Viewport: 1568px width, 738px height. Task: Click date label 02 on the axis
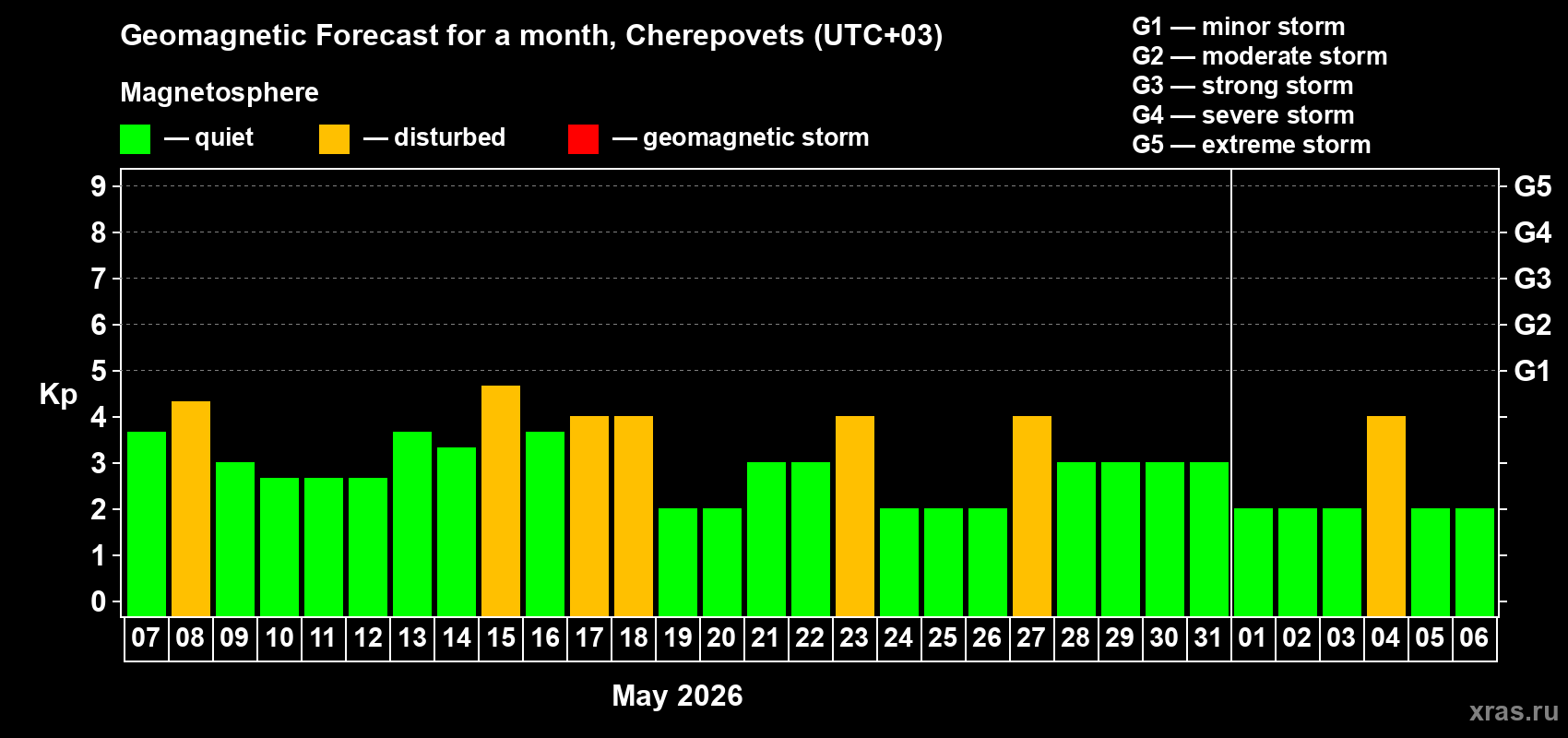(1297, 638)
